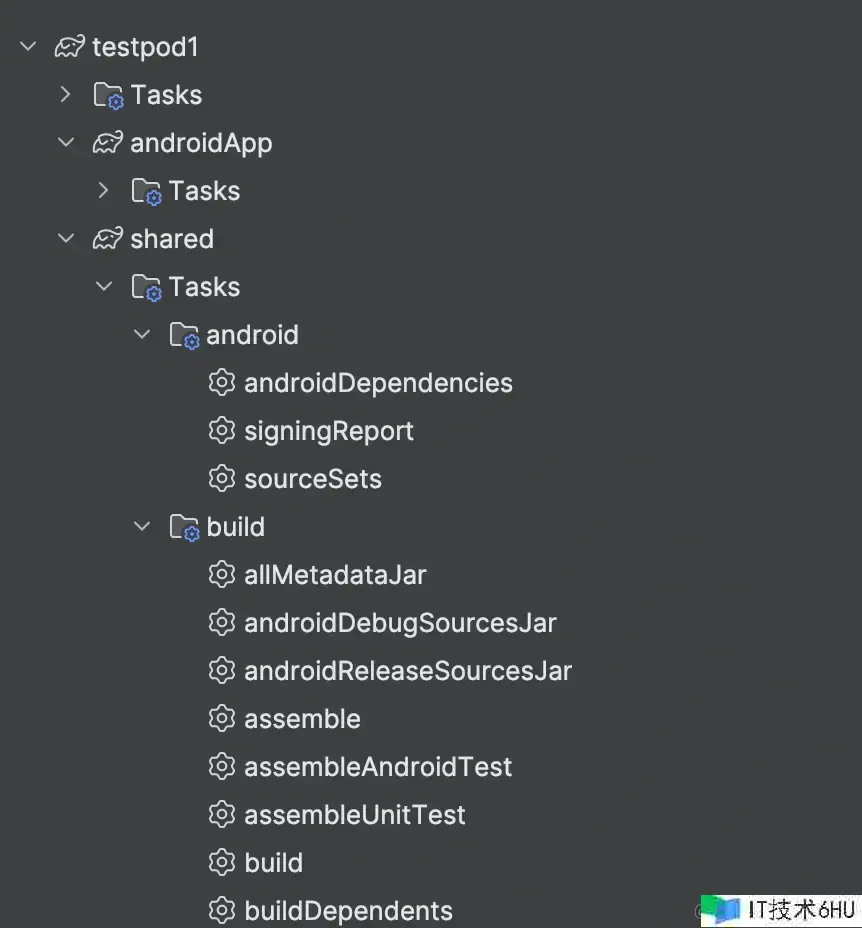
Task: Click the Gradle elephant icon beside testpod1
Action: point(70,47)
